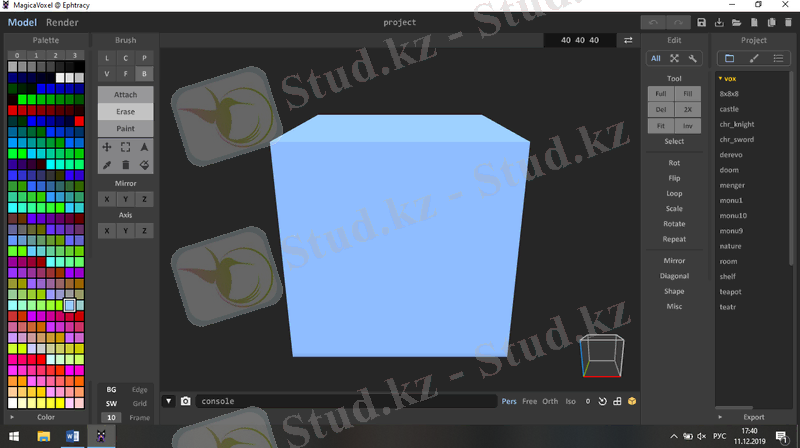Select palette tab 1
Viewport: 800px width, 448px height.
36,55
